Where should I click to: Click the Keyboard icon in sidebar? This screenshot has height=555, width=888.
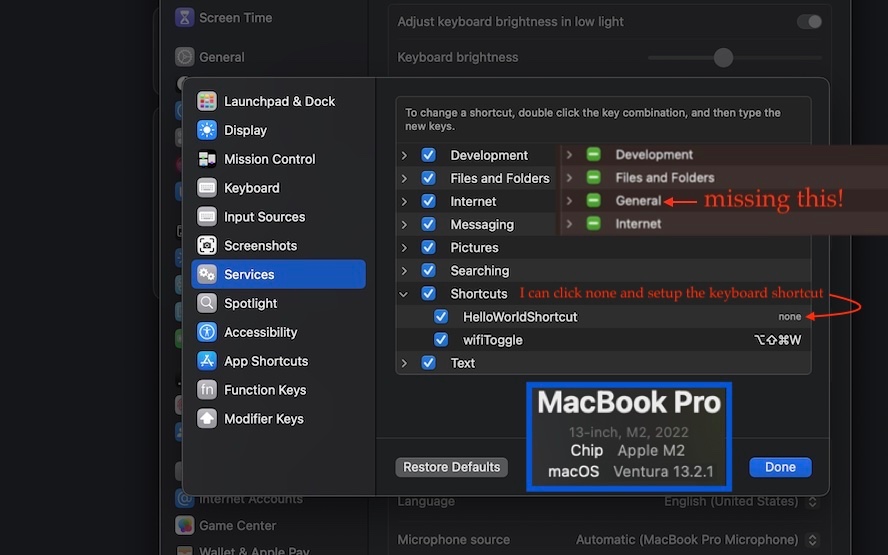pos(207,188)
